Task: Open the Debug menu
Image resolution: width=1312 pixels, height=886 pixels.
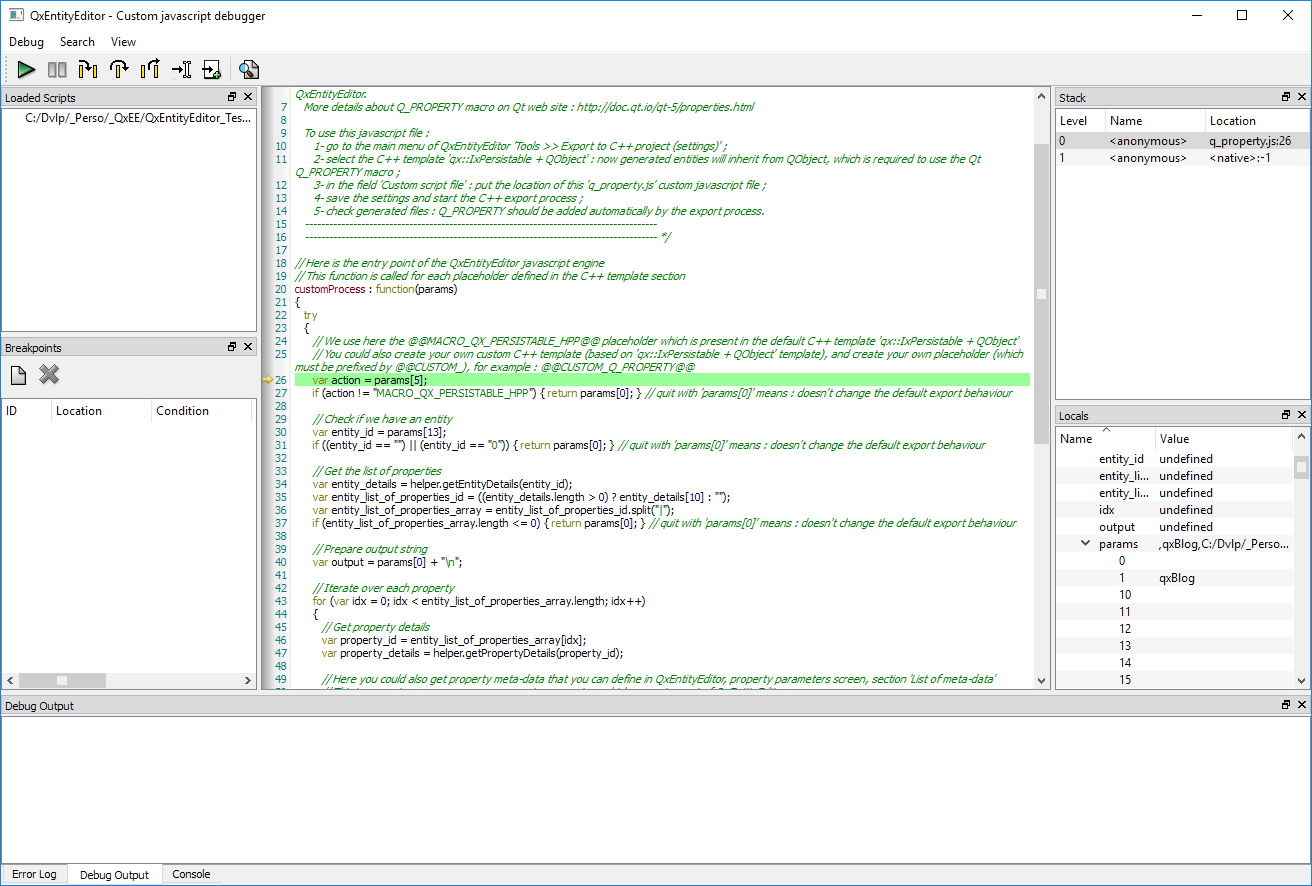Action: tap(27, 42)
